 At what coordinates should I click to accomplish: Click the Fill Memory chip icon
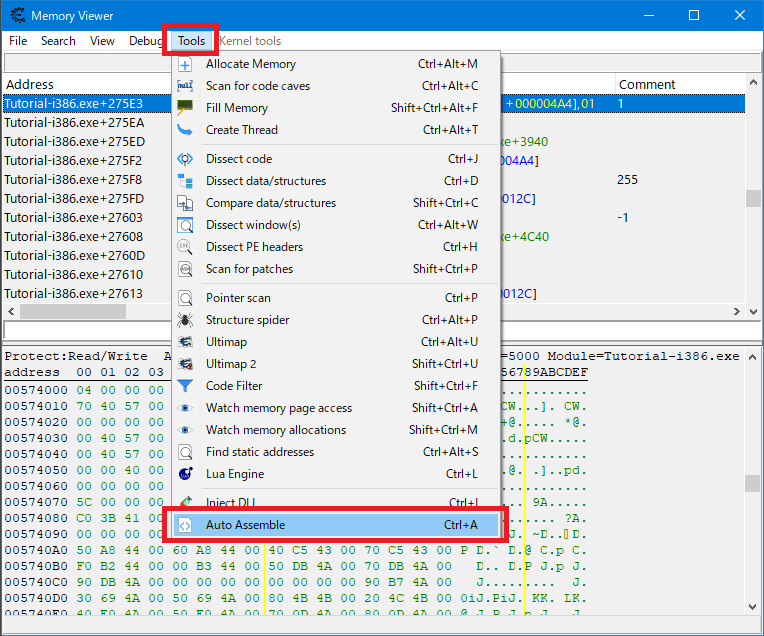point(185,108)
